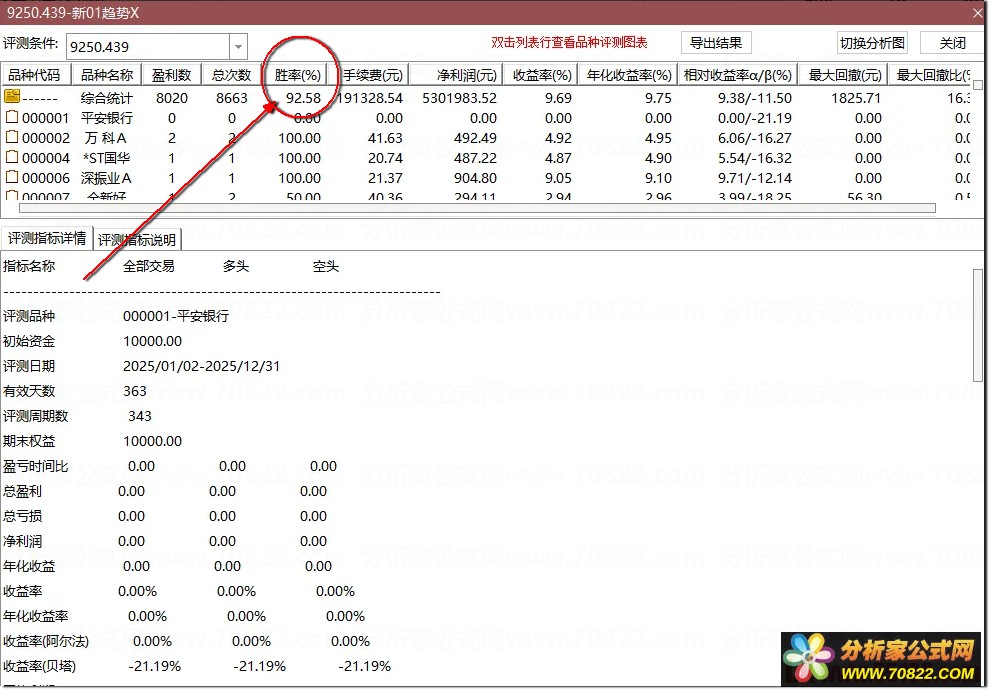Sort by the 总次数 column header

point(231,75)
